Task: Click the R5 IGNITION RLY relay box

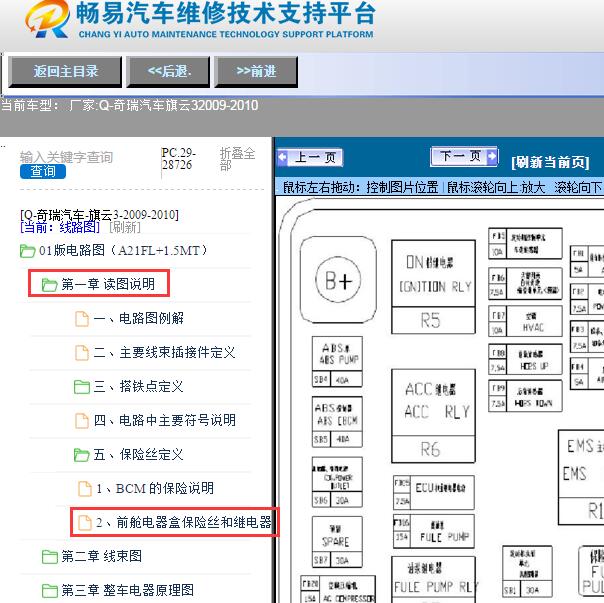Action: [433, 287]
